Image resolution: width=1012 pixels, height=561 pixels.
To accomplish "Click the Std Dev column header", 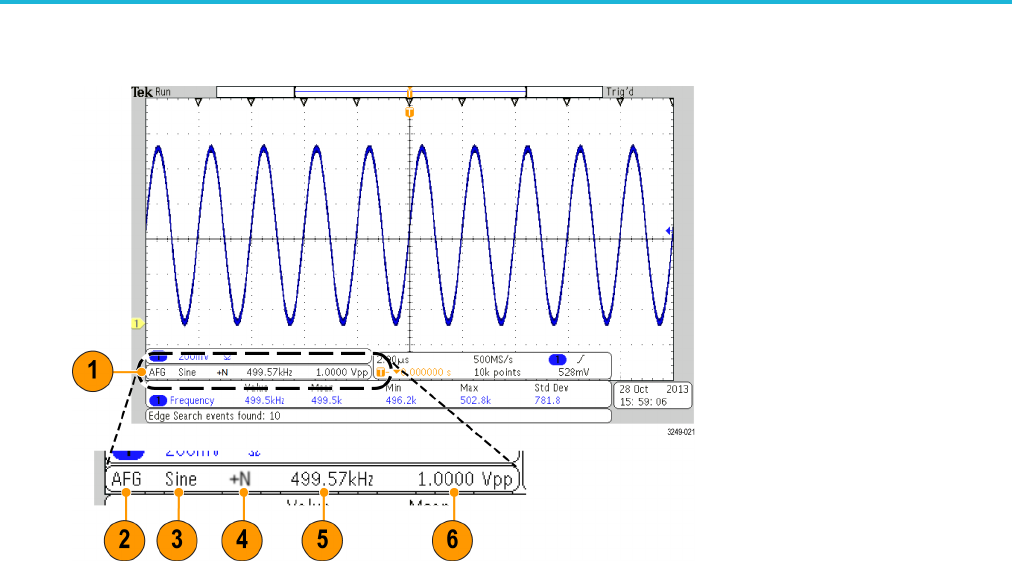I will (x=551, y=388).
